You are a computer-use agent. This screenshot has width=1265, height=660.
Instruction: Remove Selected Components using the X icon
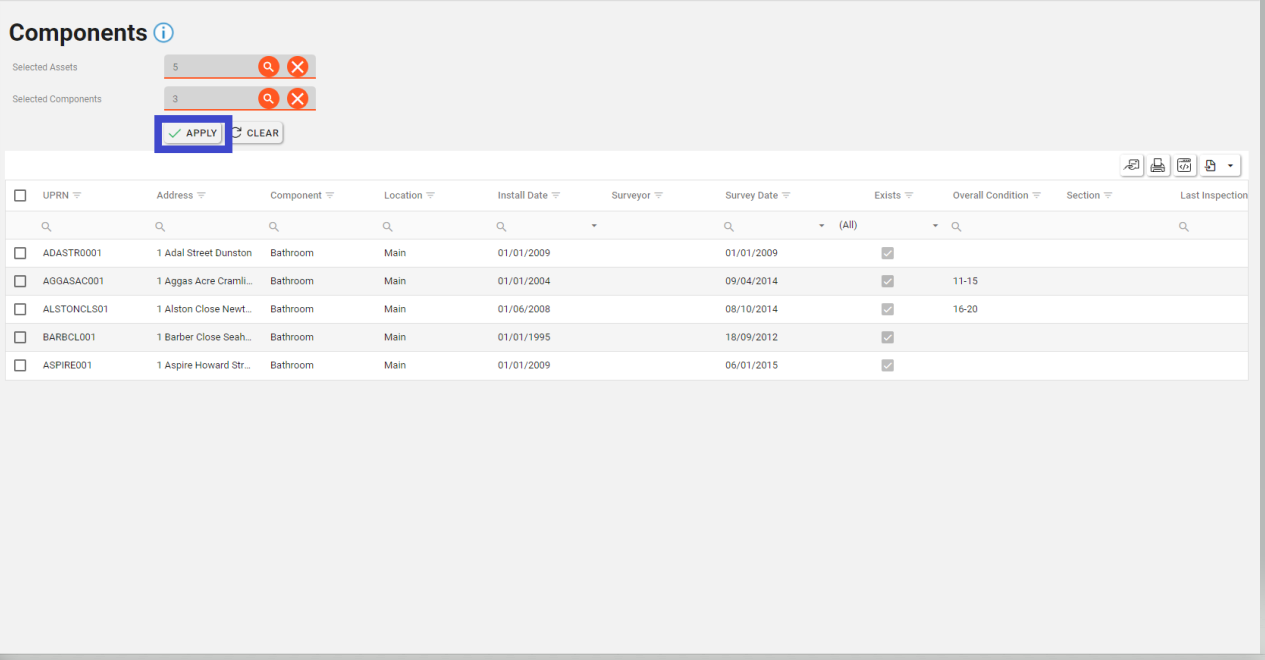point(297,99)
